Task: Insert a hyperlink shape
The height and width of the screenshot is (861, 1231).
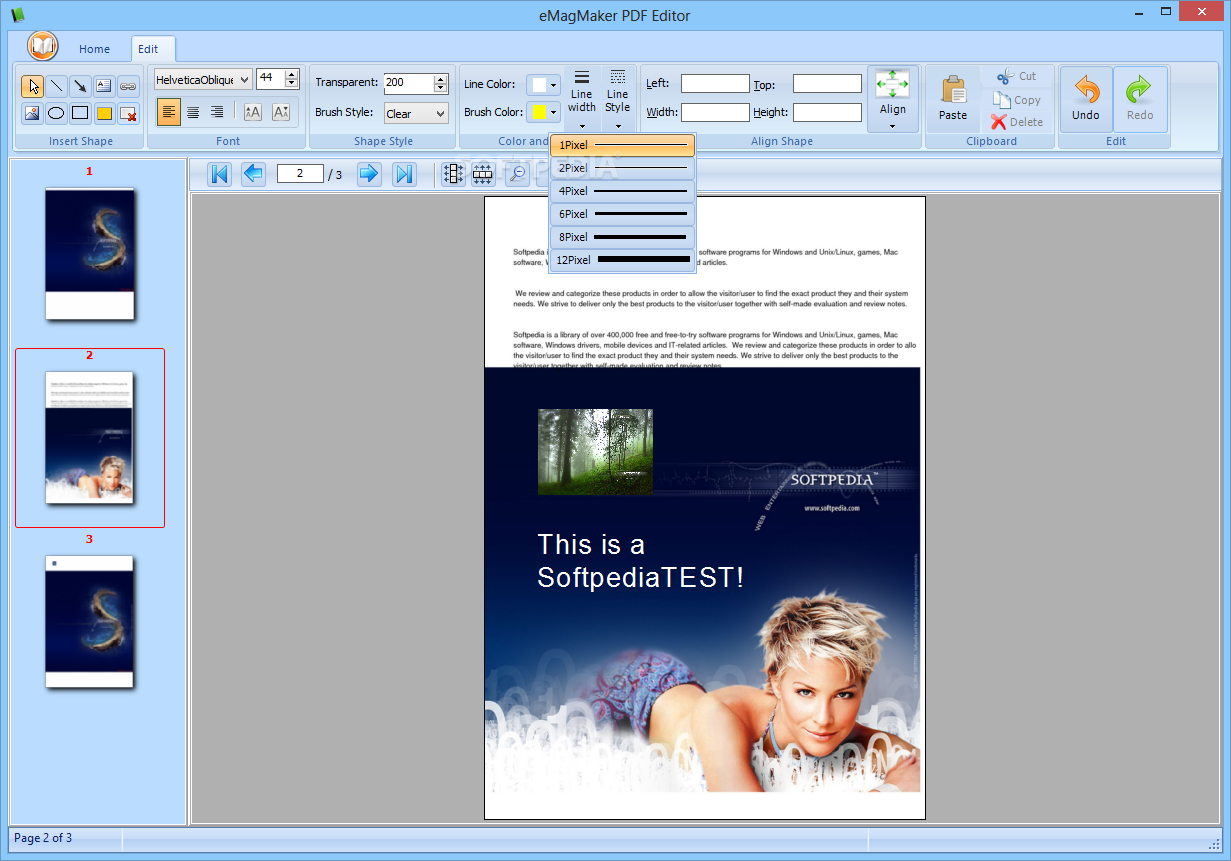Action: (128, 86)
